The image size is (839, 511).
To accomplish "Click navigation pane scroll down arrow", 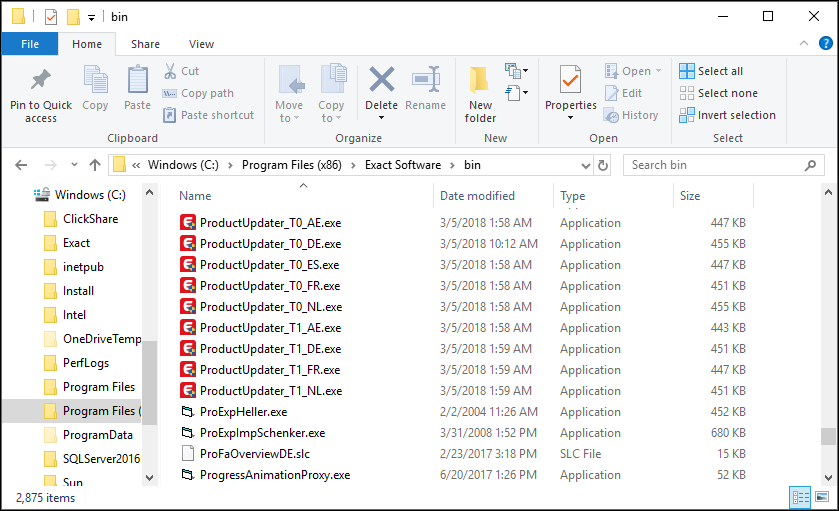I will tap(149, 478).
